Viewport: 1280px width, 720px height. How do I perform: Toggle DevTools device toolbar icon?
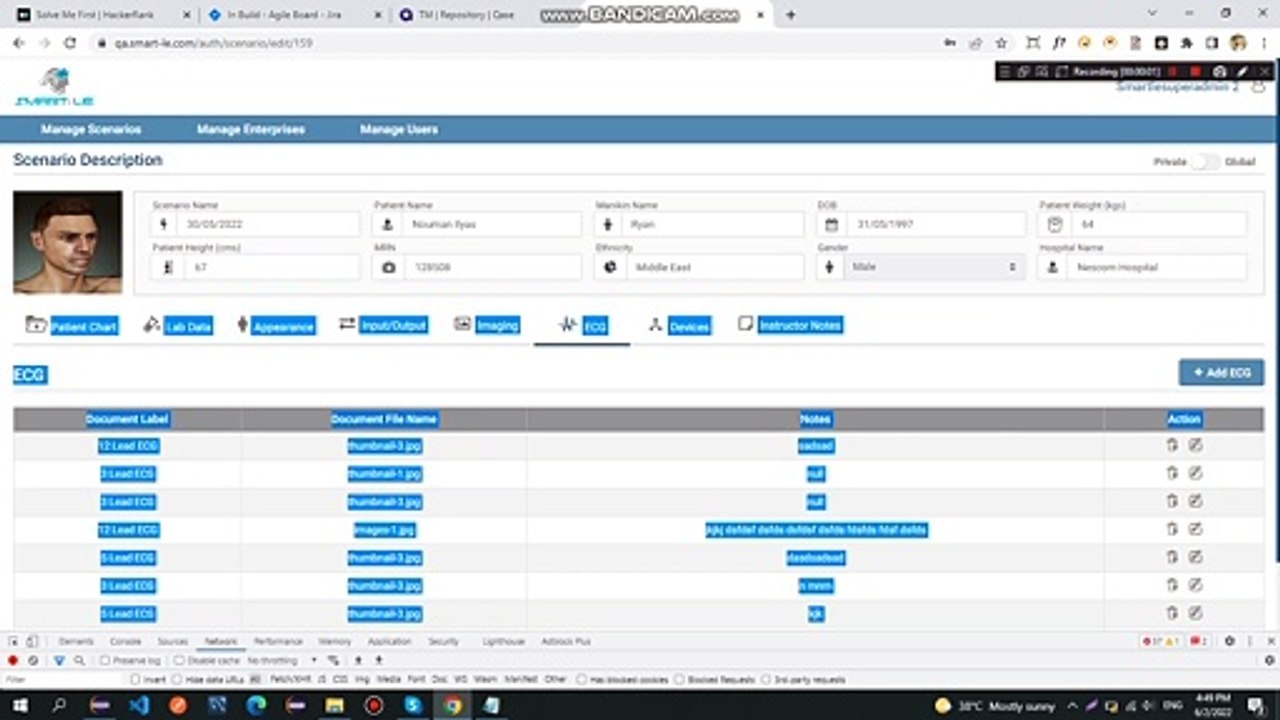coord(32,641)
